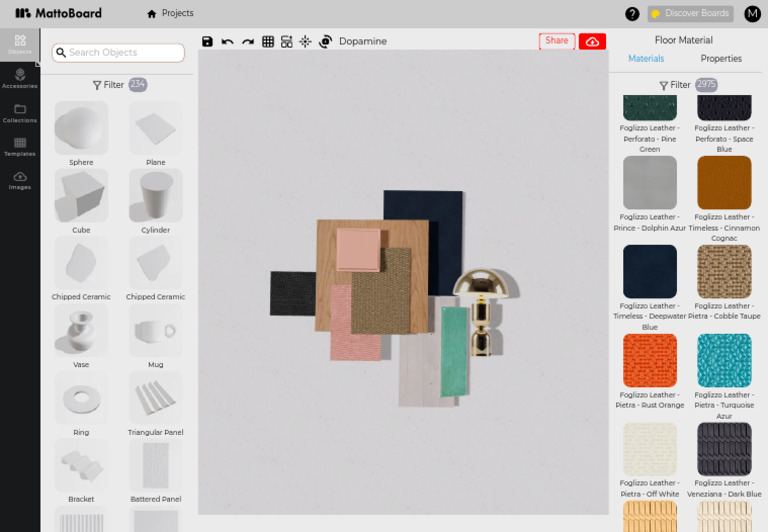Open the Images upload sidebar panel
This screenshot has width=768, height=532.
tap(20, 180)
